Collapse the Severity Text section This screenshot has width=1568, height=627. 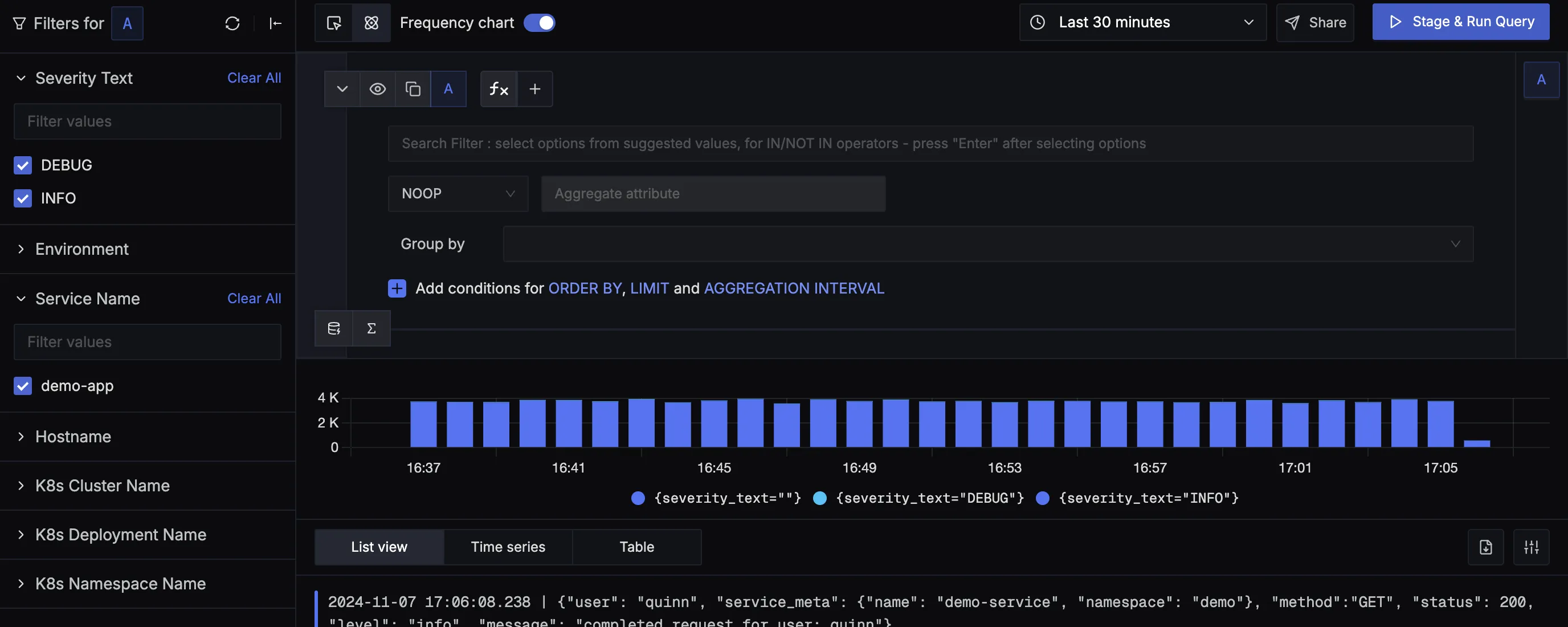coord(21,78)
